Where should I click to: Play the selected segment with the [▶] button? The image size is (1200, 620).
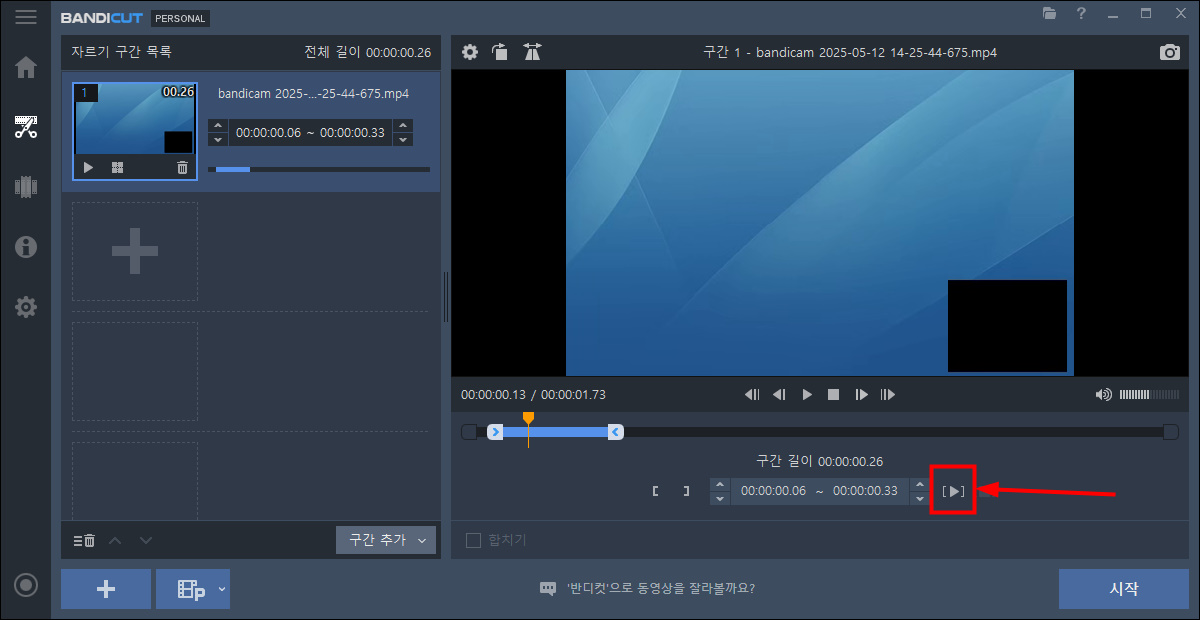tap(953, 490)
